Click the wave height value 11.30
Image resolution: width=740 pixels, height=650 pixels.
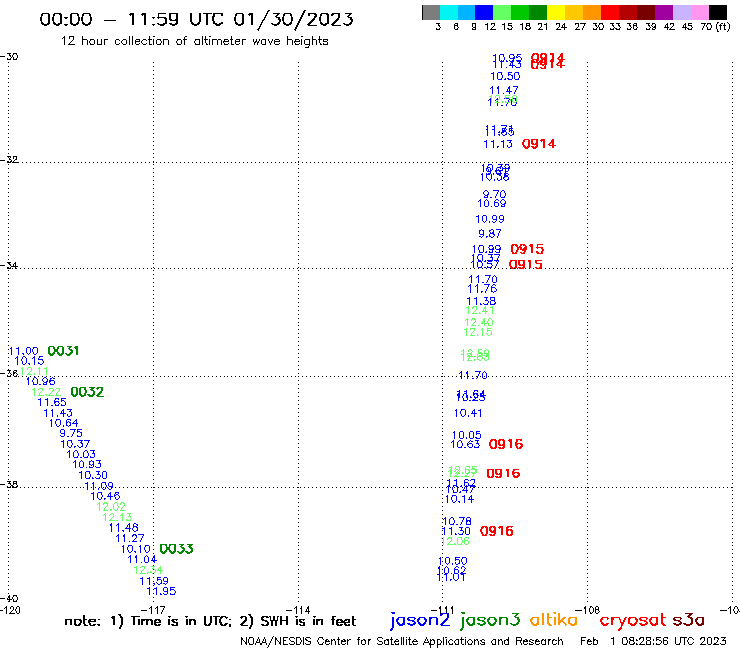pos(456,531)
